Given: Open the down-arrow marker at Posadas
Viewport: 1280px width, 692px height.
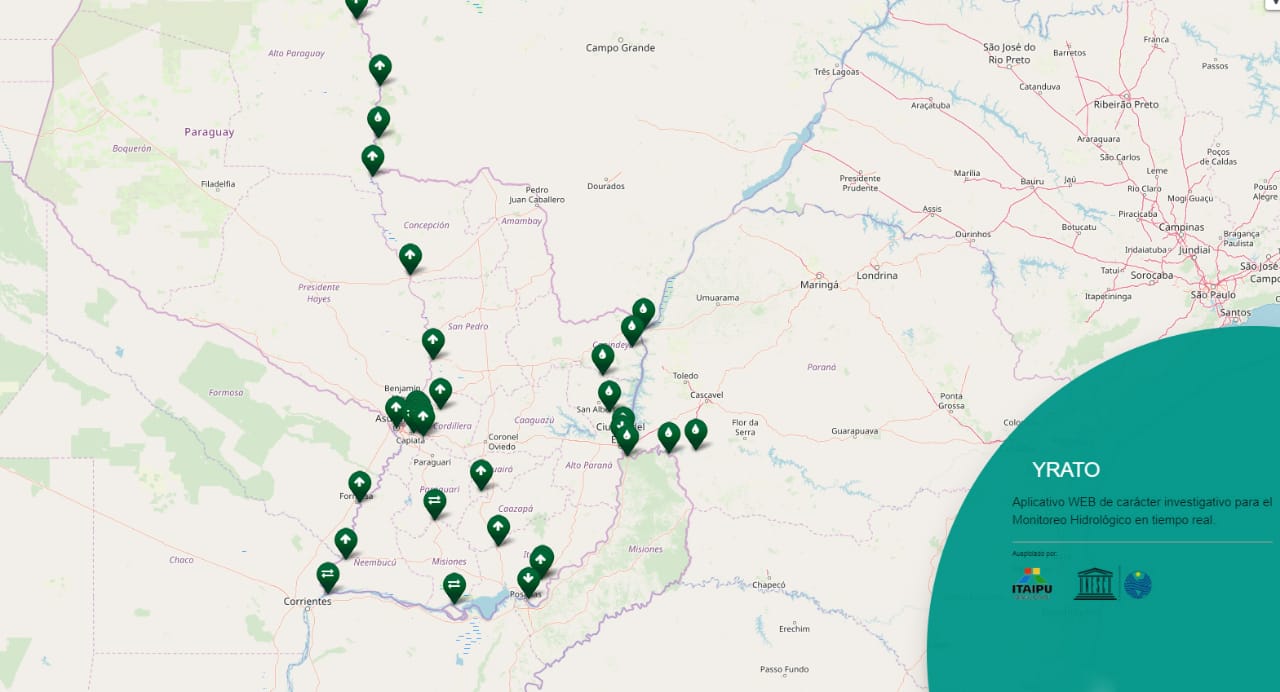Looking at the screenshot, I should [529, 580].
